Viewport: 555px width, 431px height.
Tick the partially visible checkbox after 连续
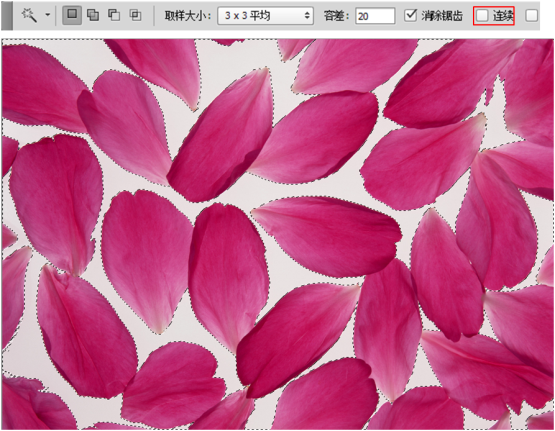pyautogui.click(x=532, y=15)
